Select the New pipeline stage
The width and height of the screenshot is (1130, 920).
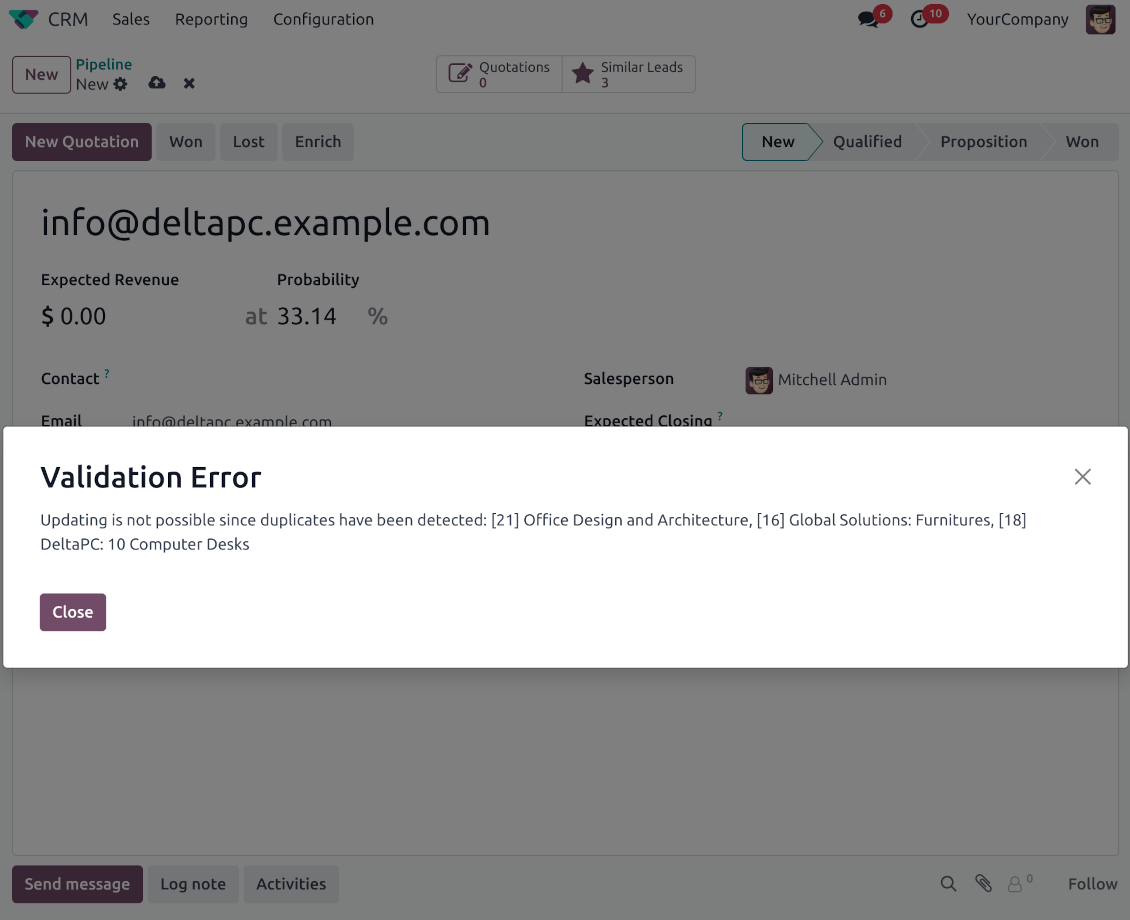(x=778, y=142)
